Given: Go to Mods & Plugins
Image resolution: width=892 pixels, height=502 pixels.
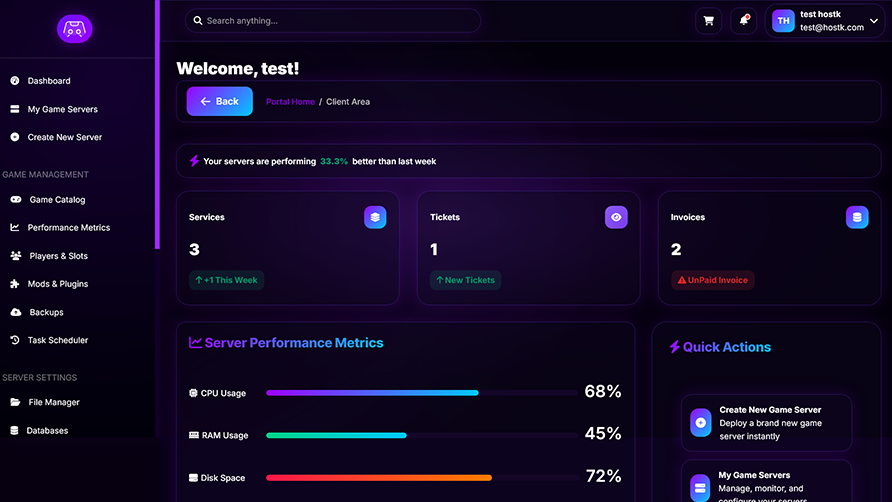Looking at the screenshot, I should point(58,284).
